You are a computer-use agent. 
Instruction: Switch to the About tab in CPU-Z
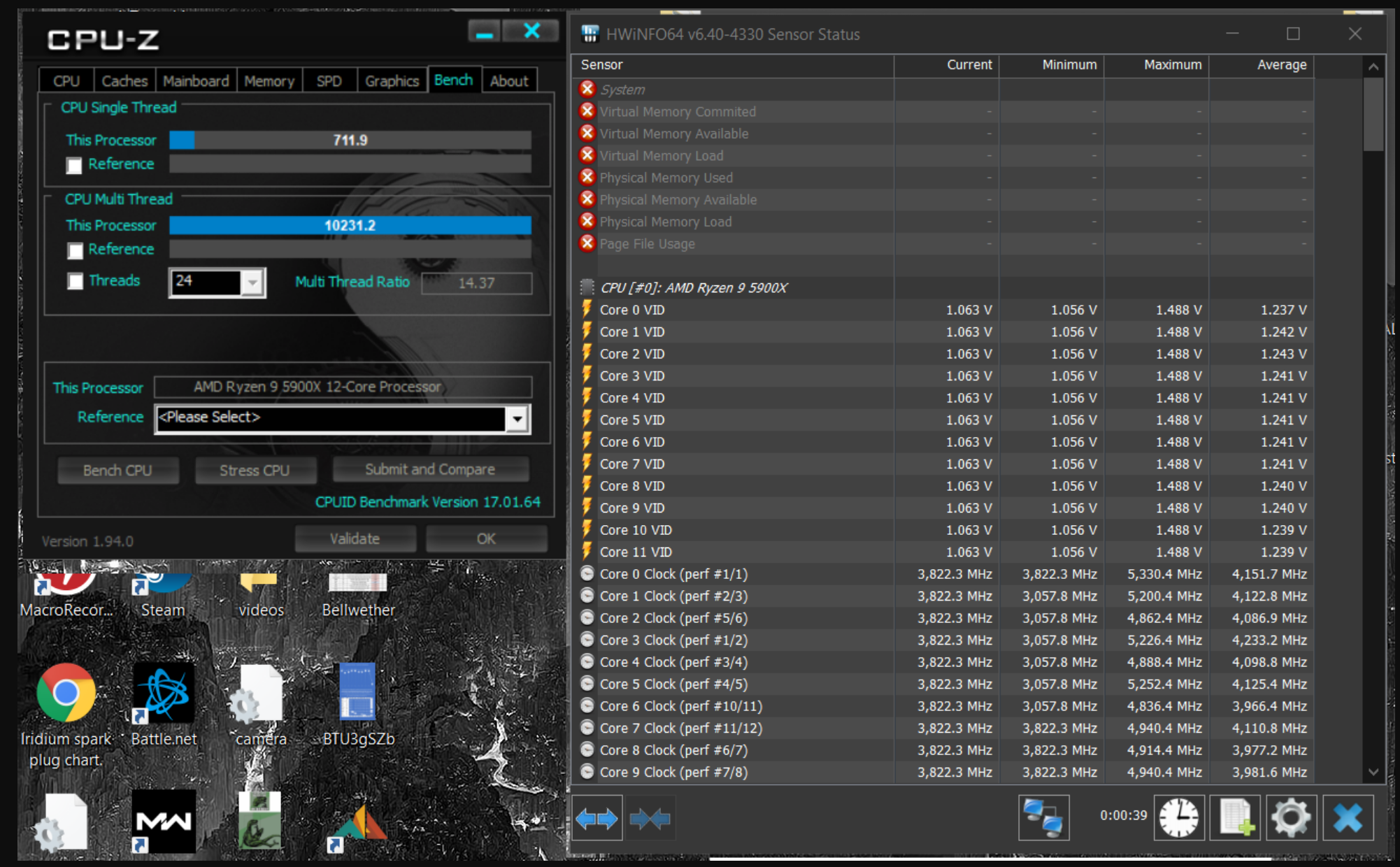pyautogui.click(x=509, y=80)
